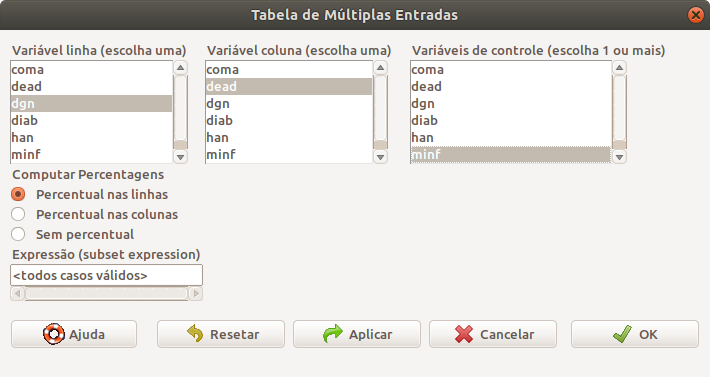Select 'han' in Variáveis de controle list

click(x=511, y=138)
